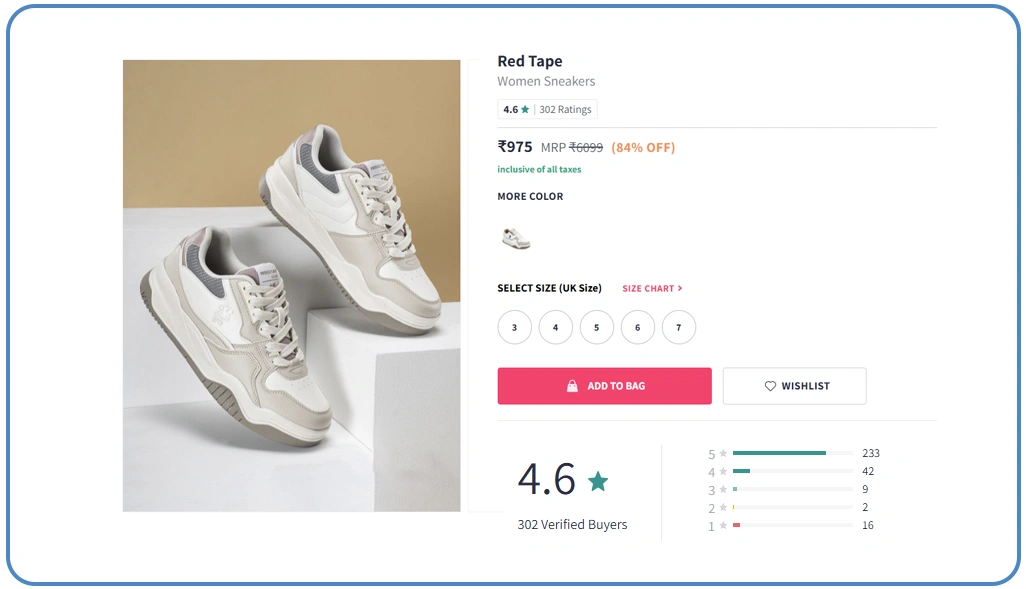Click the star next to 5 rating row
Viewport: 1026px width, 589px height.
tap(723, 454)
